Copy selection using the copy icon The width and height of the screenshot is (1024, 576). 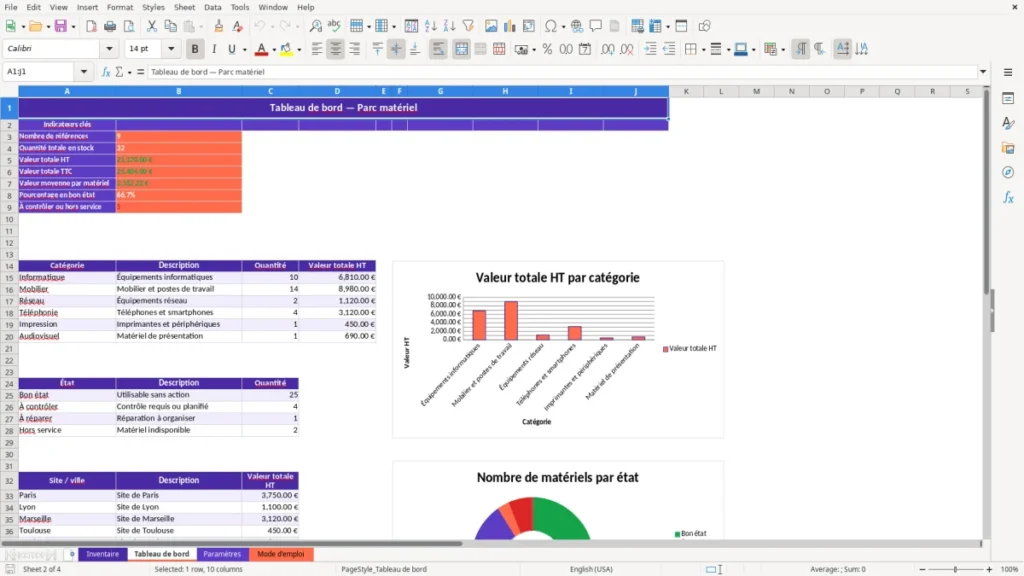point(170,26)
